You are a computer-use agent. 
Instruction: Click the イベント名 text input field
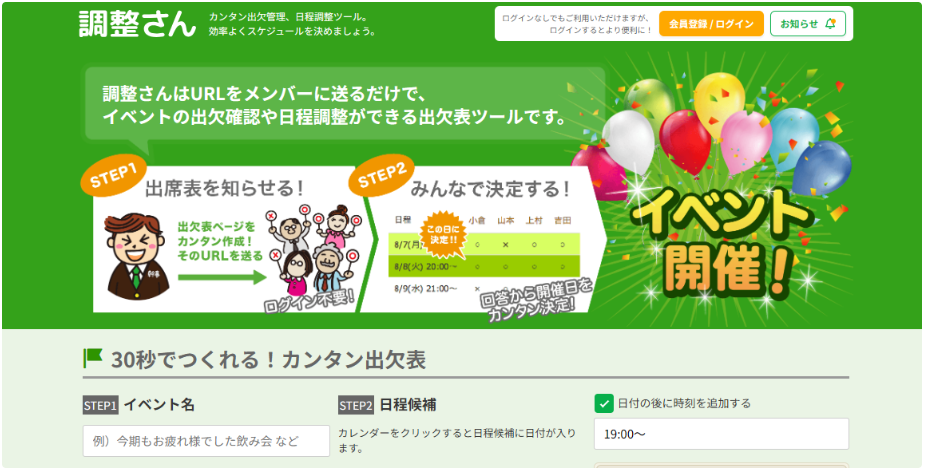[x=206, y=441]
